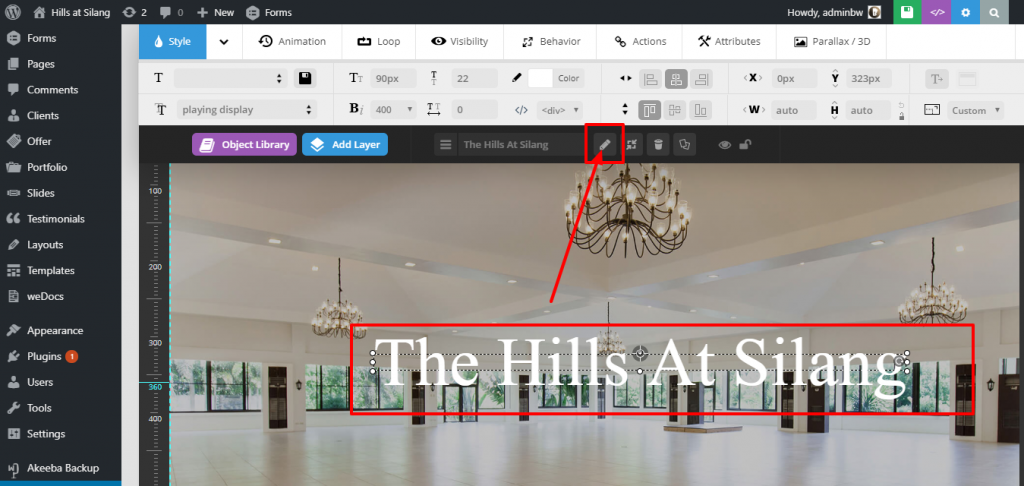The width and height of the screenshot is (1024, 486).
Task: Click the user avatar in admin bar
Action: point(874,12)
